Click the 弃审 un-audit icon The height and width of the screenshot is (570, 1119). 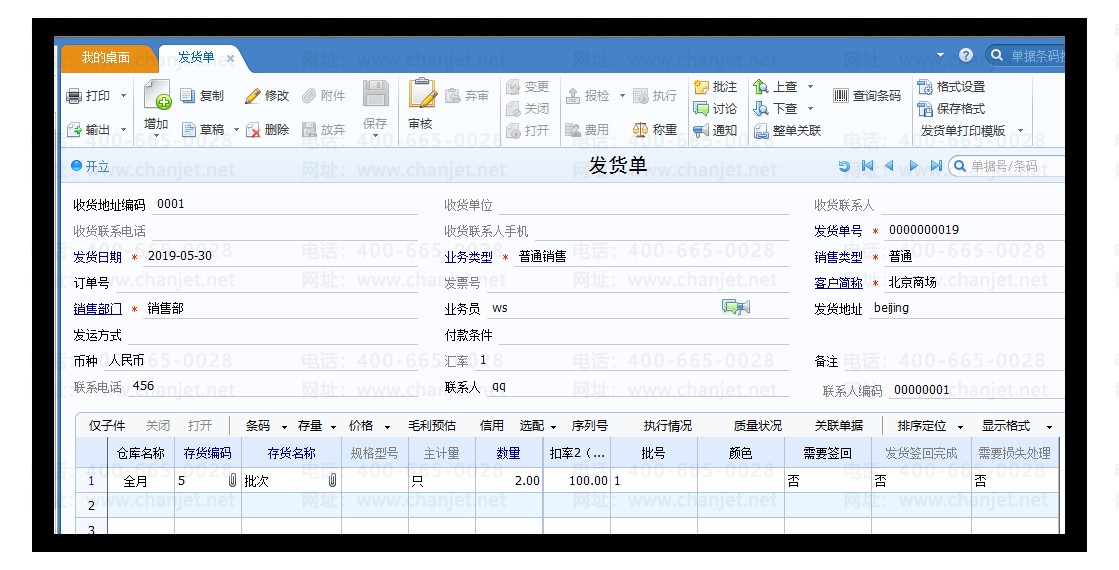(452, 96)
